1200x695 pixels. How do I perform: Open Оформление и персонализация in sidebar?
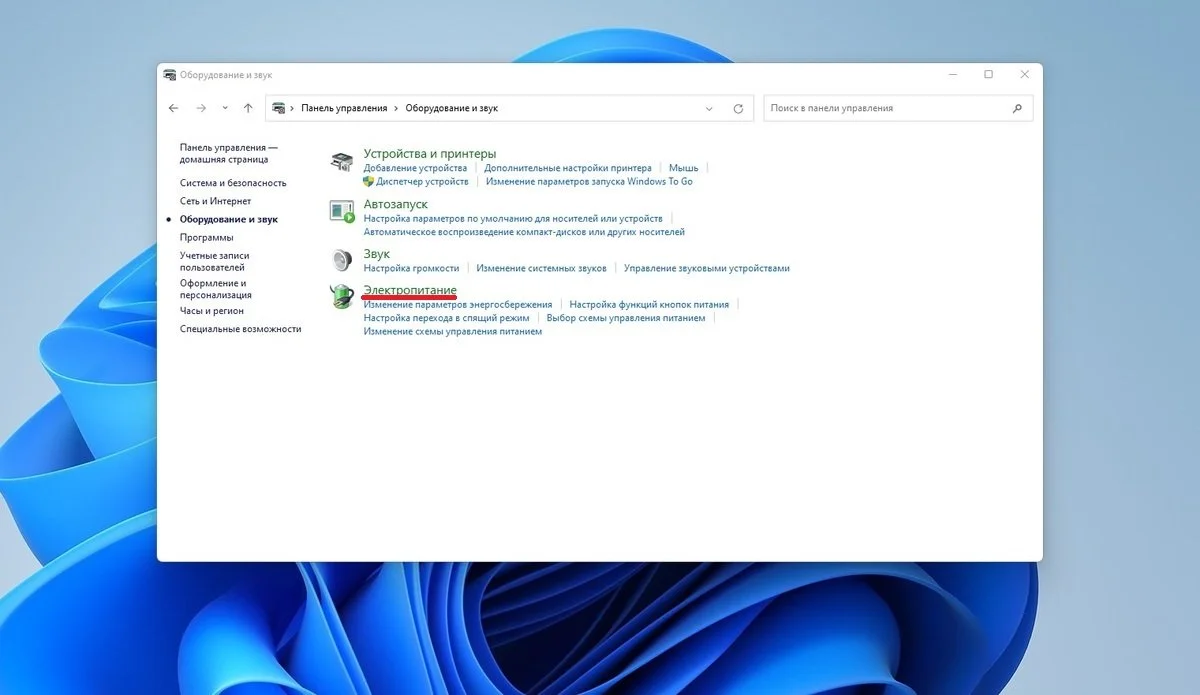tap(216, 289)
